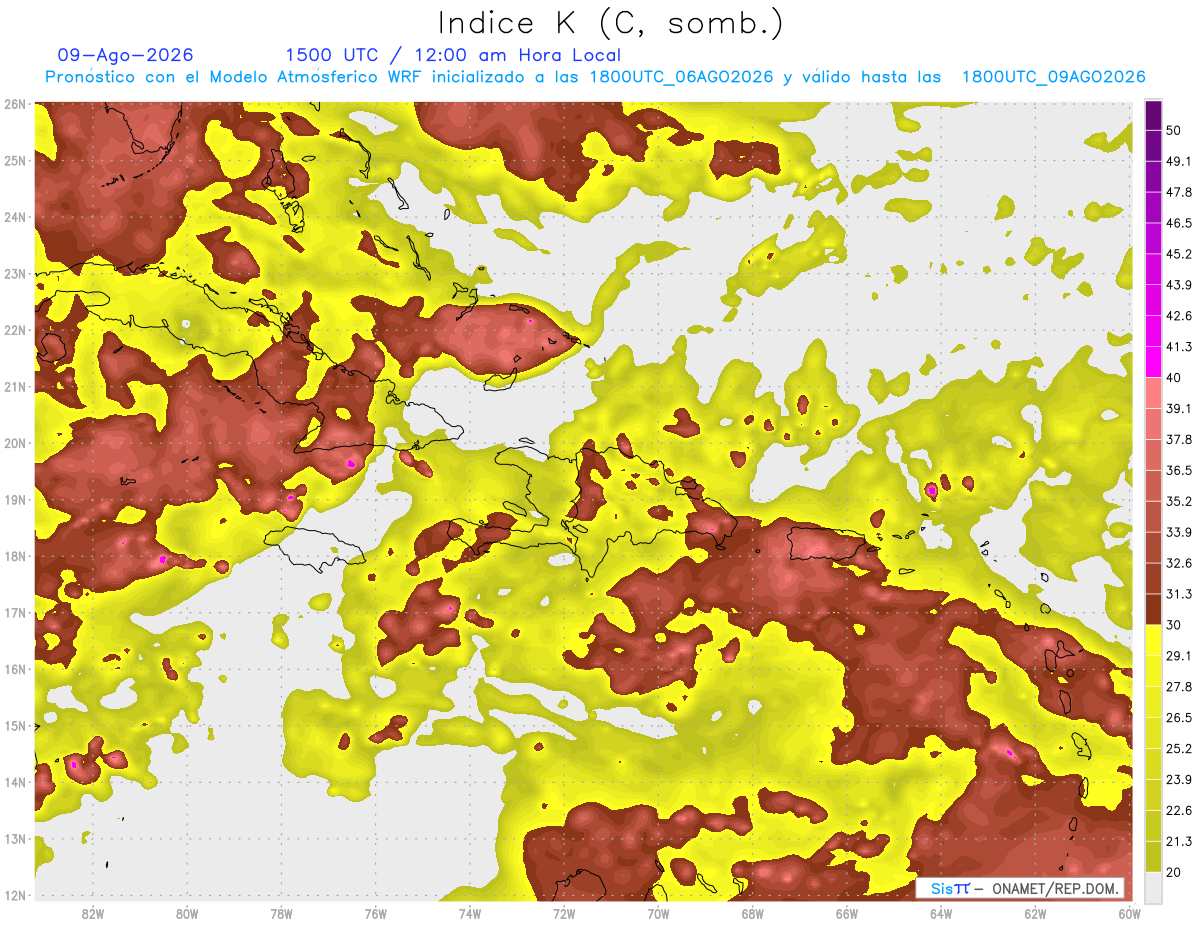Click the 60W longitude label
The height and width of the screenshot is (927, 1200).
[1130, 913]
